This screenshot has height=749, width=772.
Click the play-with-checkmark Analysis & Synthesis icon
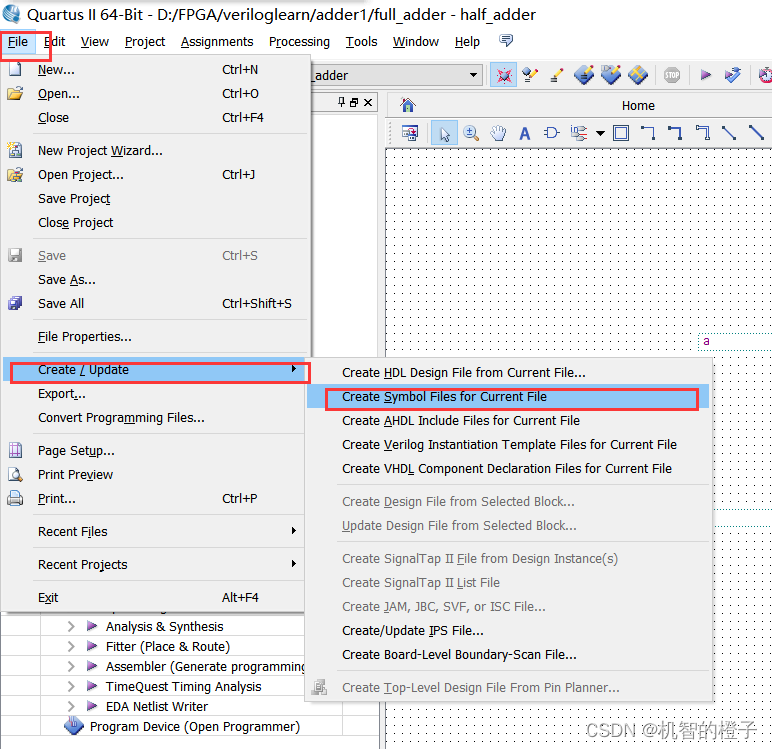[733, 75]
